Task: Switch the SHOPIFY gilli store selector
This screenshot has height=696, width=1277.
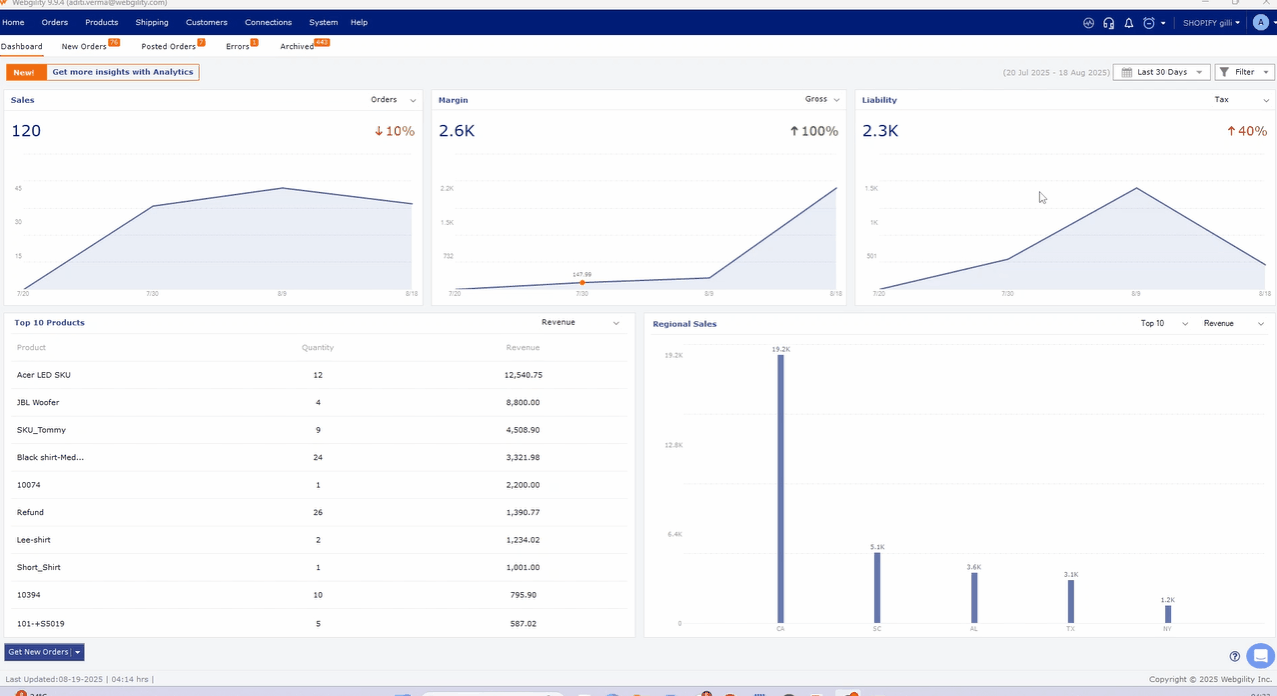Action: coord(1211,23)
